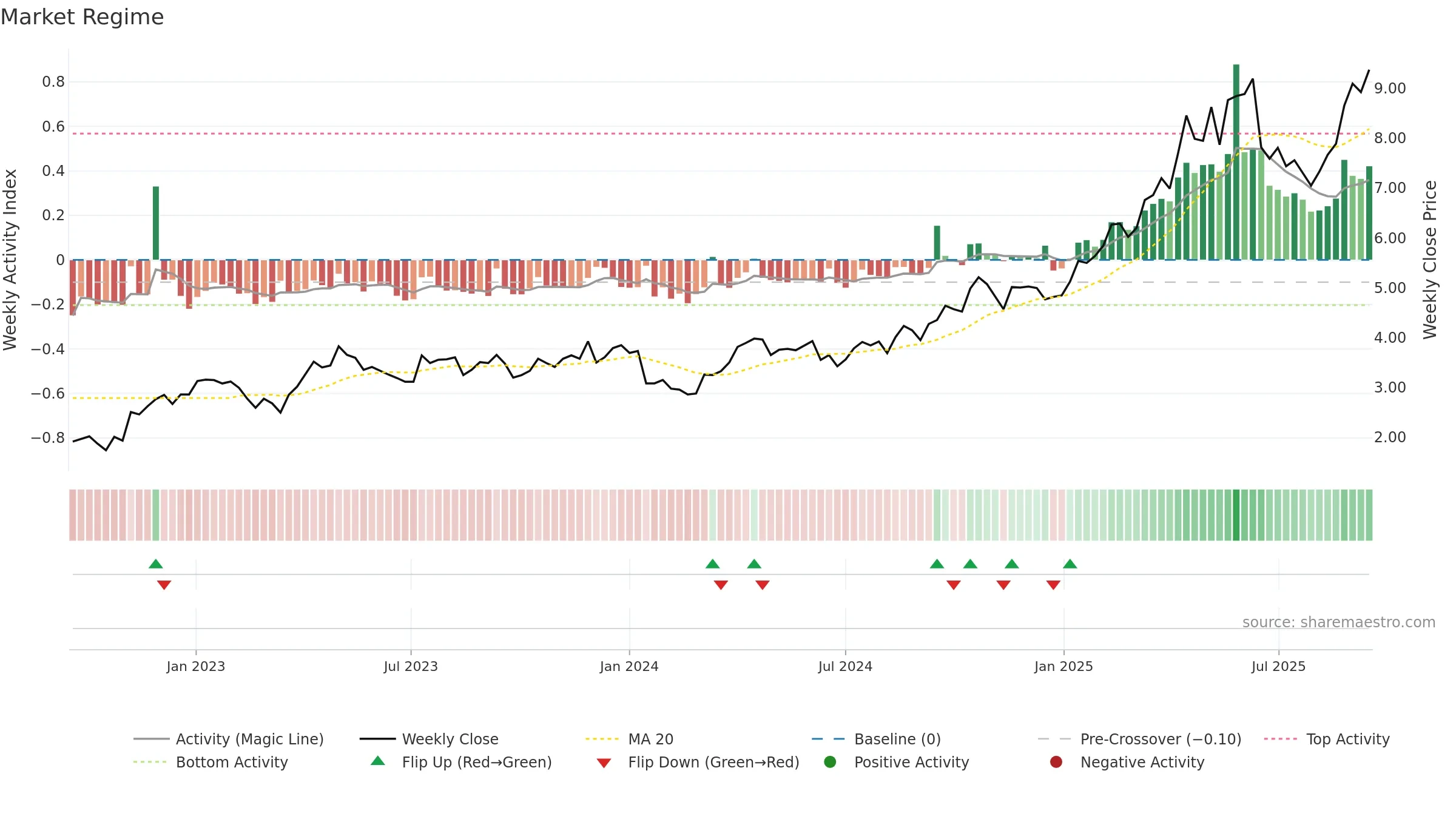Click the −0.8 left-axis tick label
The height and width of the screenshot is (819, 1456).
point(48,438)
